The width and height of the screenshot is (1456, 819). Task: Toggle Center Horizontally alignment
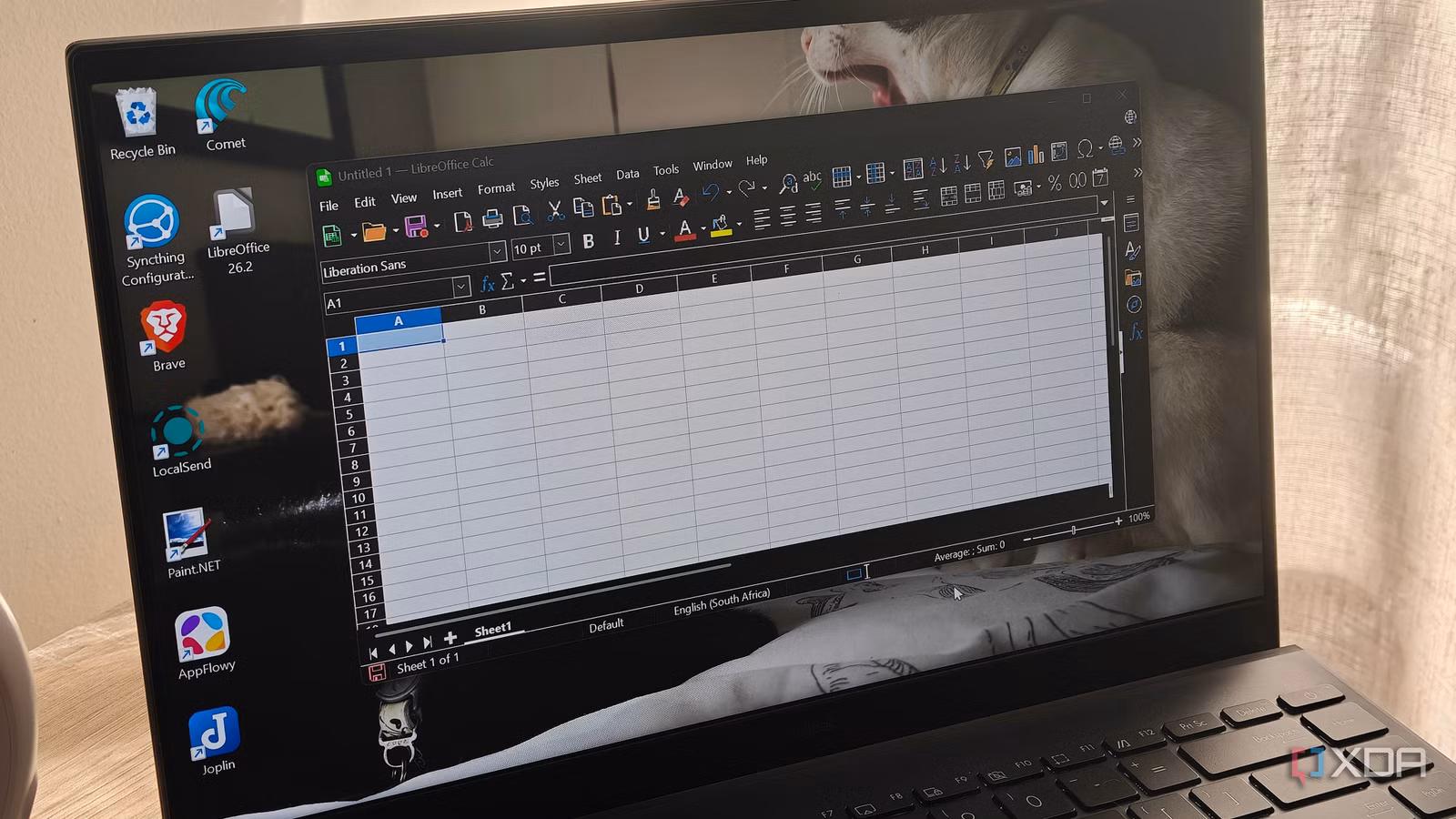tap(788, 216)
